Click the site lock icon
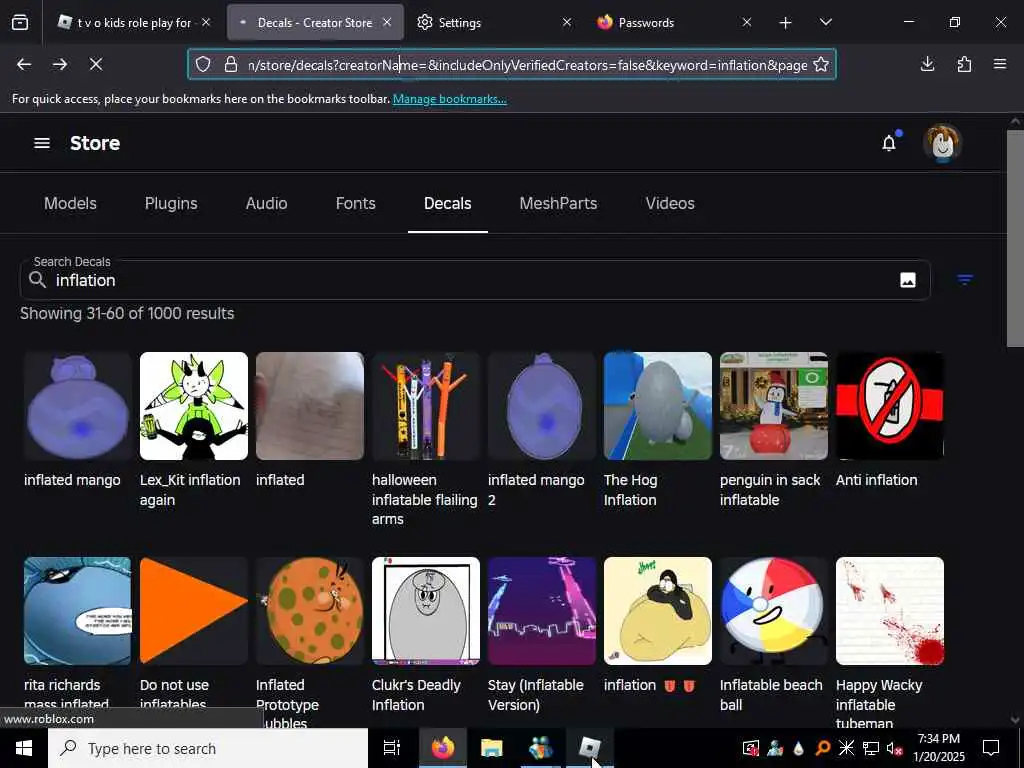The image size is (1024, 768). click(231, 65)
